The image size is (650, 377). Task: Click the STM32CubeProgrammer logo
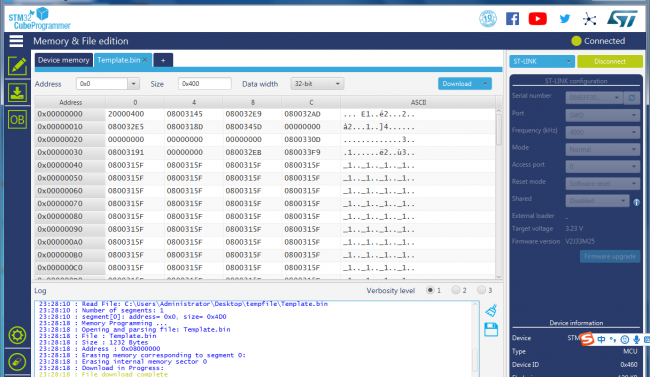pos(39,19)
